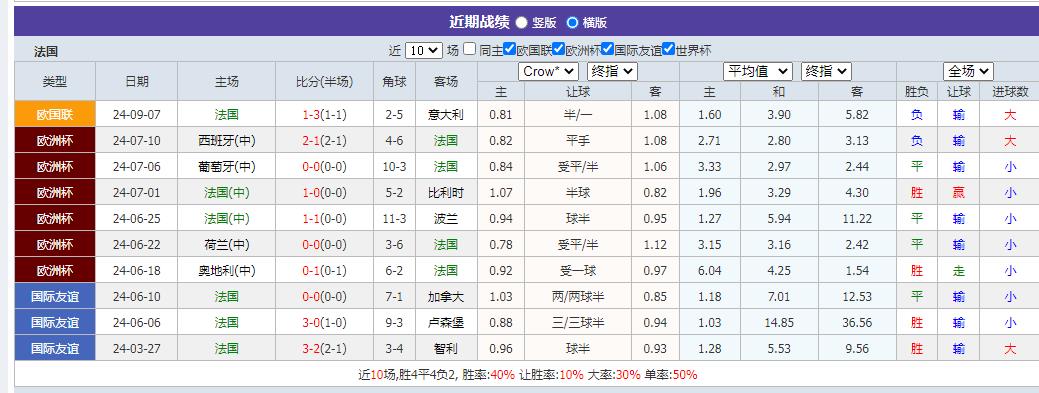
Task: Open the recent matches count dropdown showing 10
Action: point(423,50)
